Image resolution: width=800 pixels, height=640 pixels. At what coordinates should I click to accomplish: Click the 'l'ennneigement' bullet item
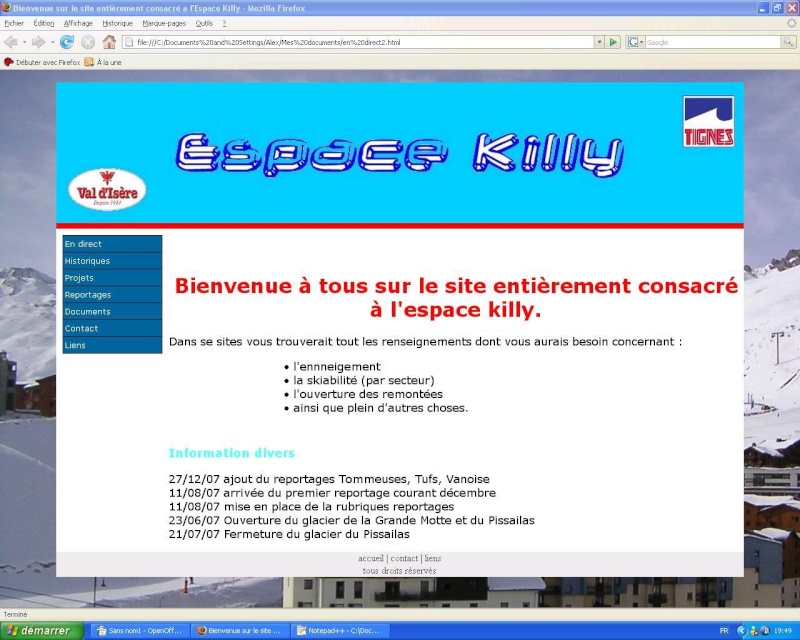click(337, 366)
